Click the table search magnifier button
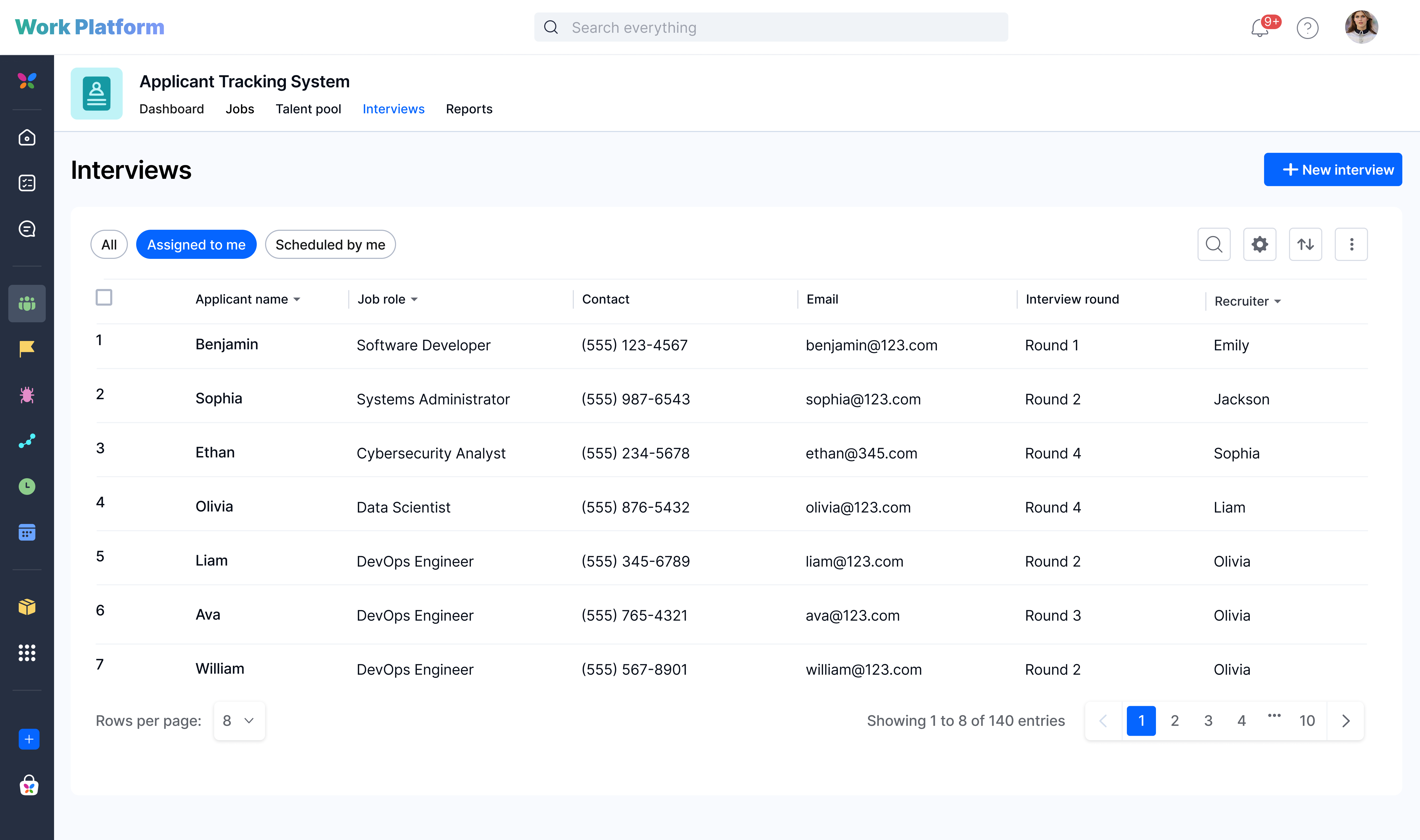Viewport: 1420px width, 840px height. 1213,245
